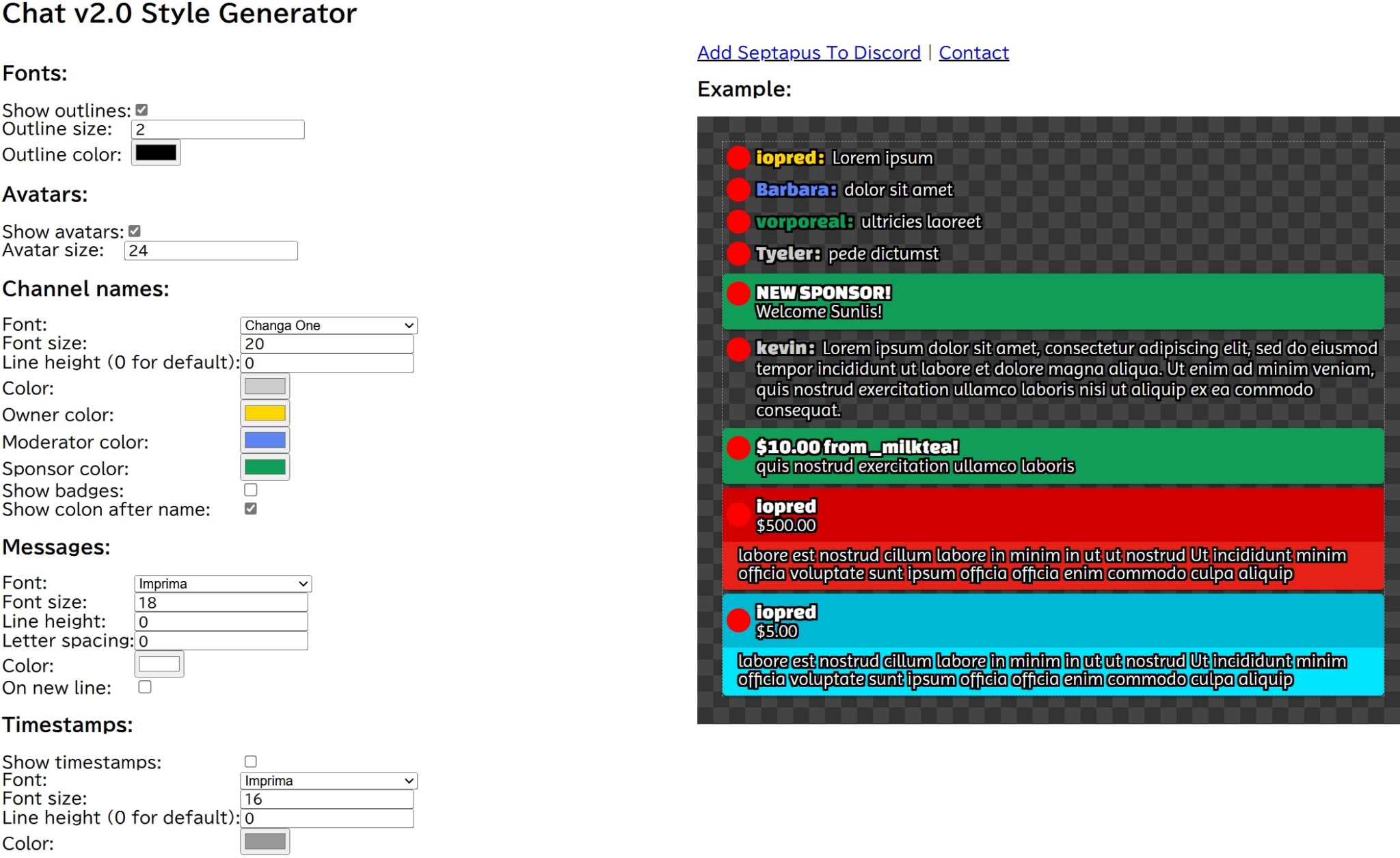Enable the Show badges checkbox
The image size is (1400, 858).
(251, 490)
